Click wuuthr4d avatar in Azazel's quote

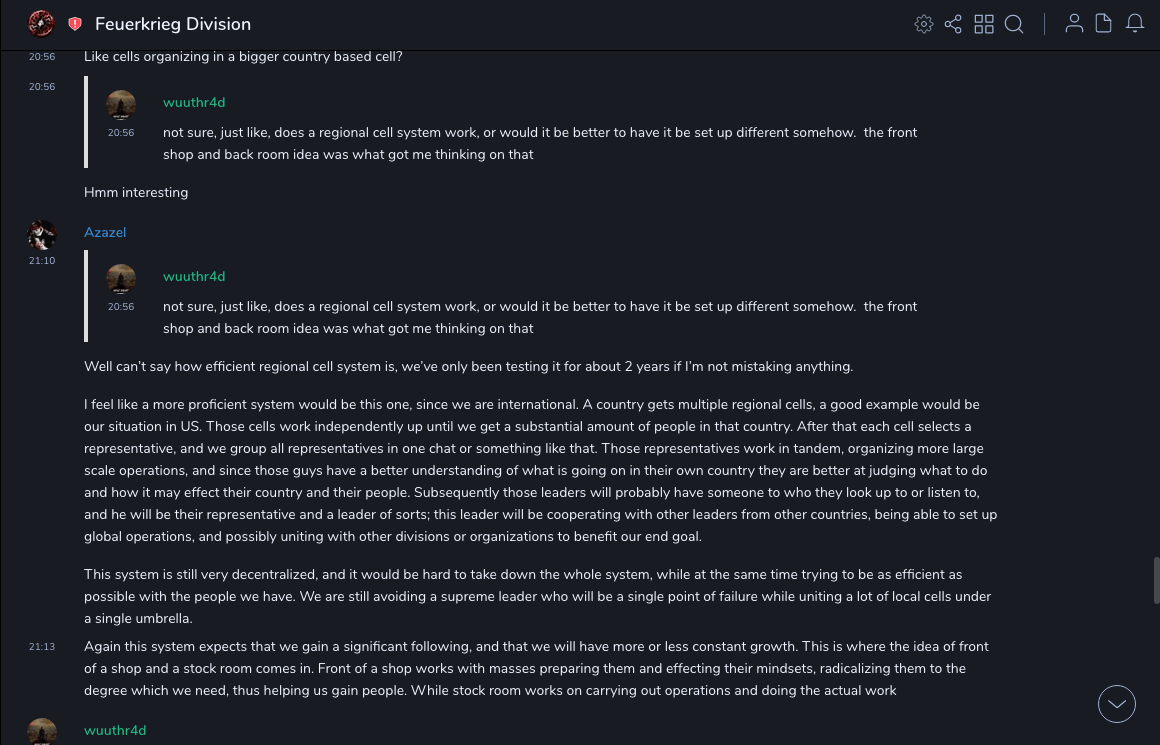pyautogui.click(x=121, y=279)
